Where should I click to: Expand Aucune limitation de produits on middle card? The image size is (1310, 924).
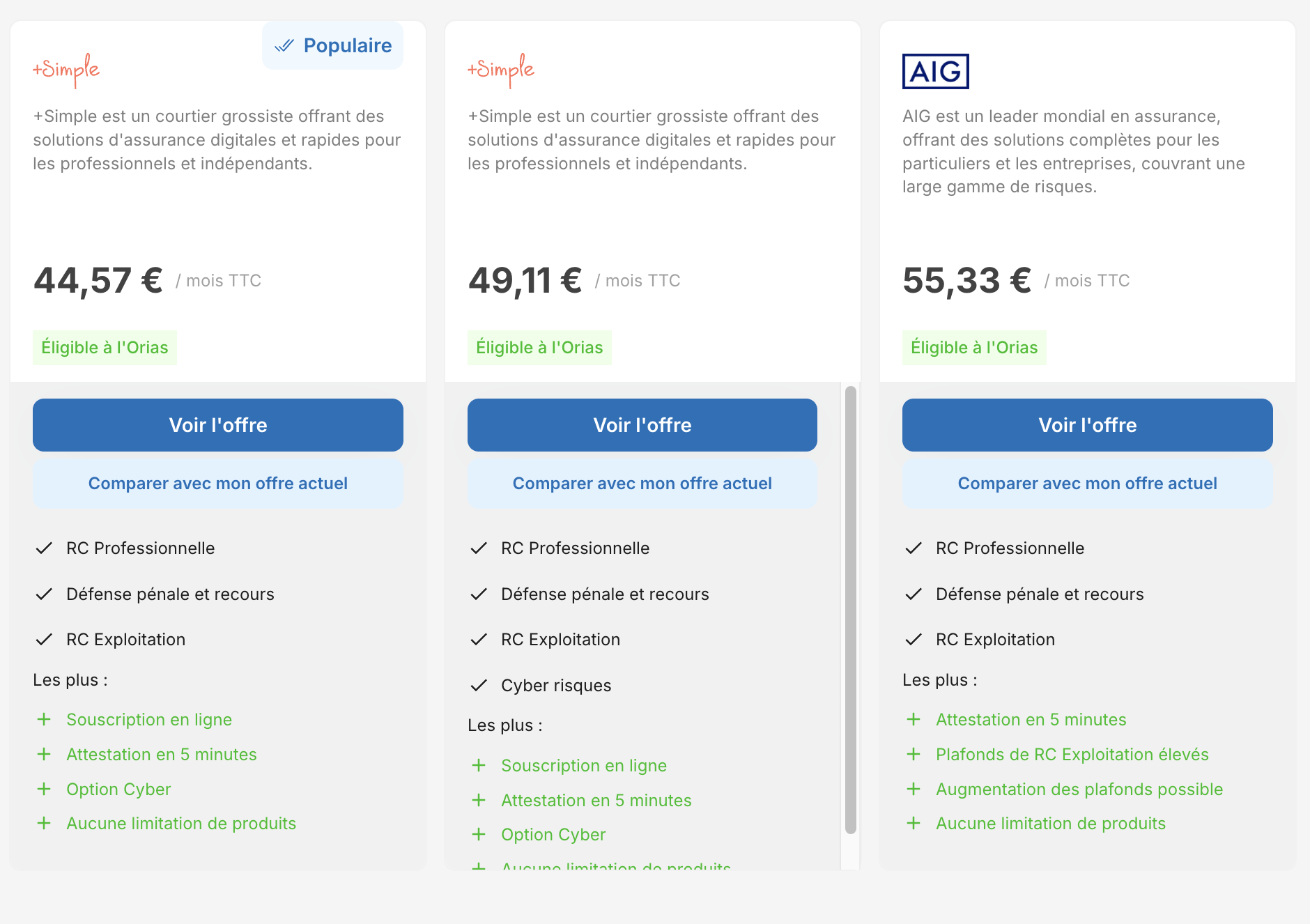pyautogui.click(x=616, y=866)
